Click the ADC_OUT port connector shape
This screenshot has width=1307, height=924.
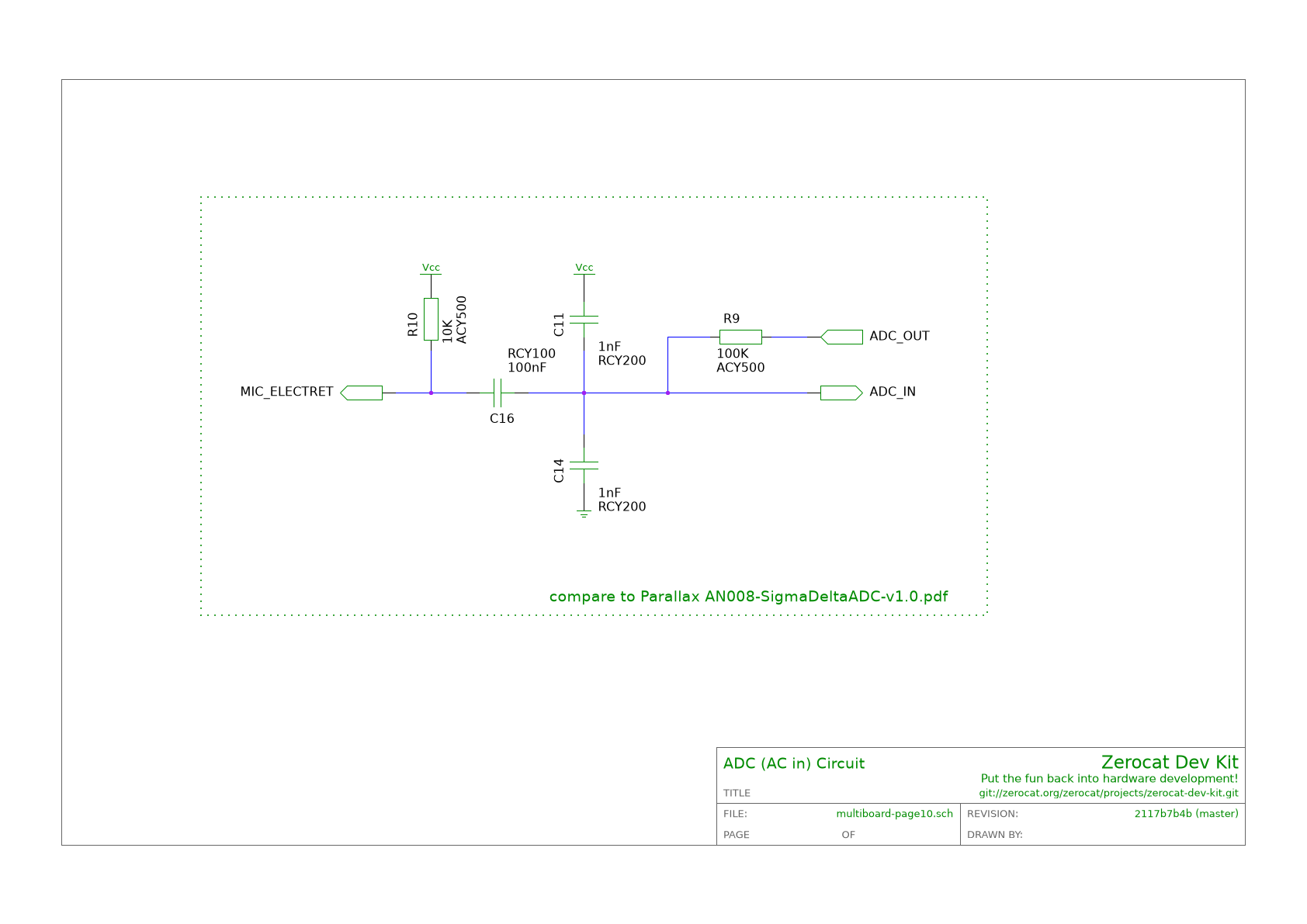pyautogui.click(x=841, y=337)
